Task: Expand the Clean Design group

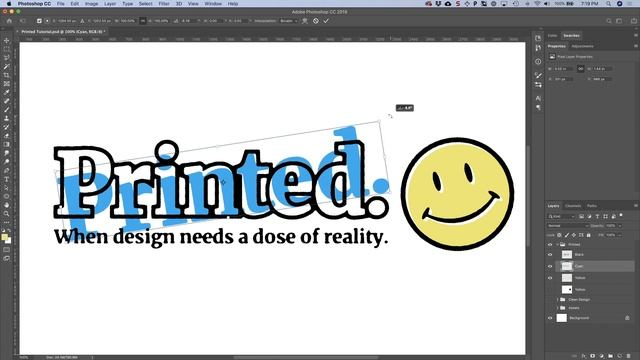Action: pos(558,300)
